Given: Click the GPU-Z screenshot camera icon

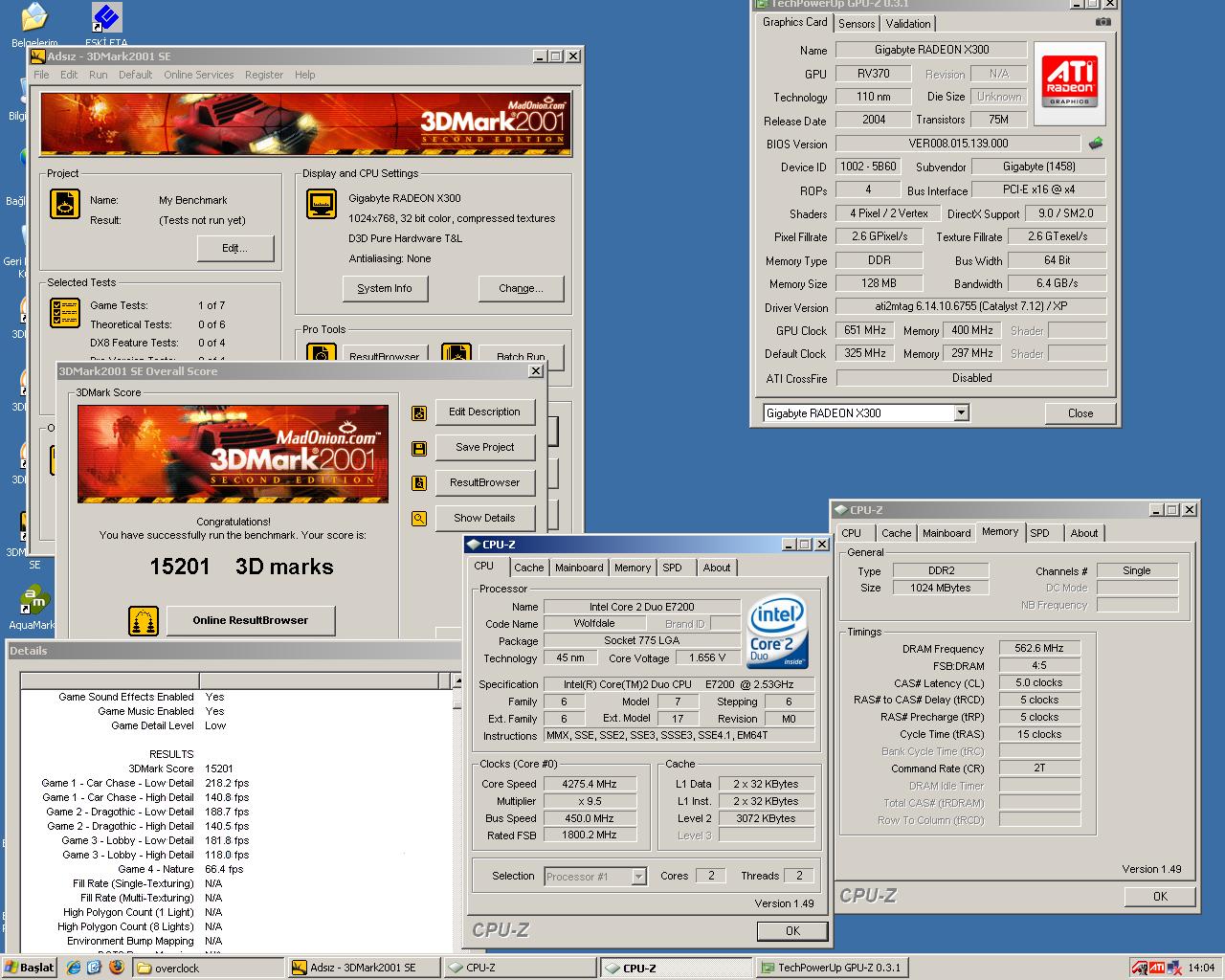Looking at the screenshot, I should (x=1102, y=22).
